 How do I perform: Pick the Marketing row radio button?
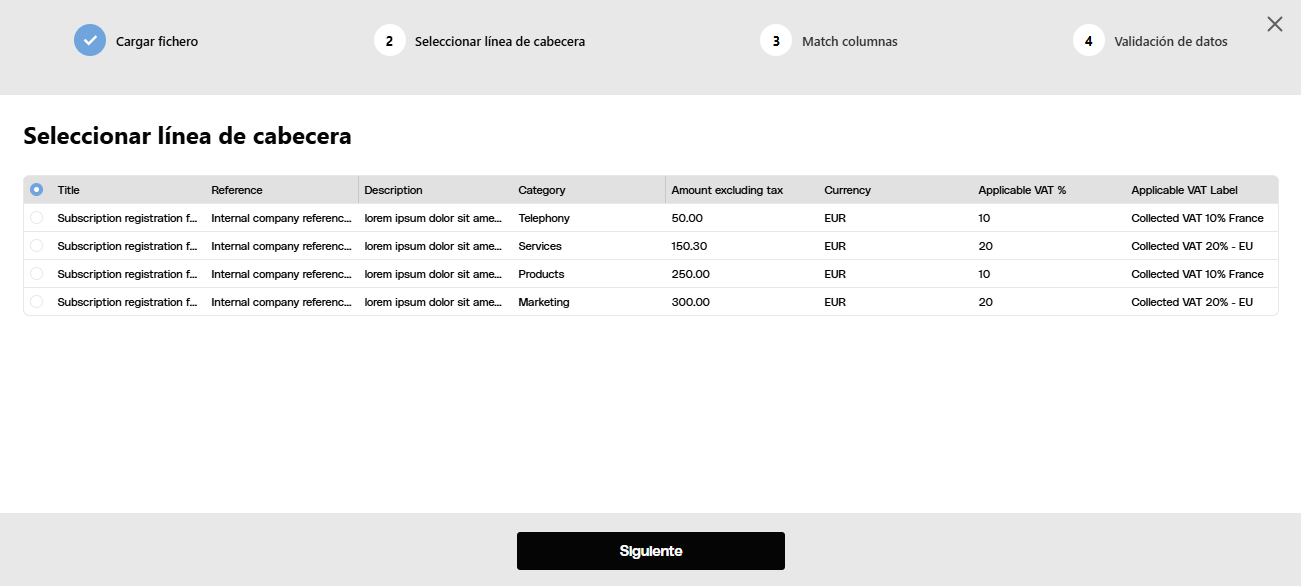37,301
